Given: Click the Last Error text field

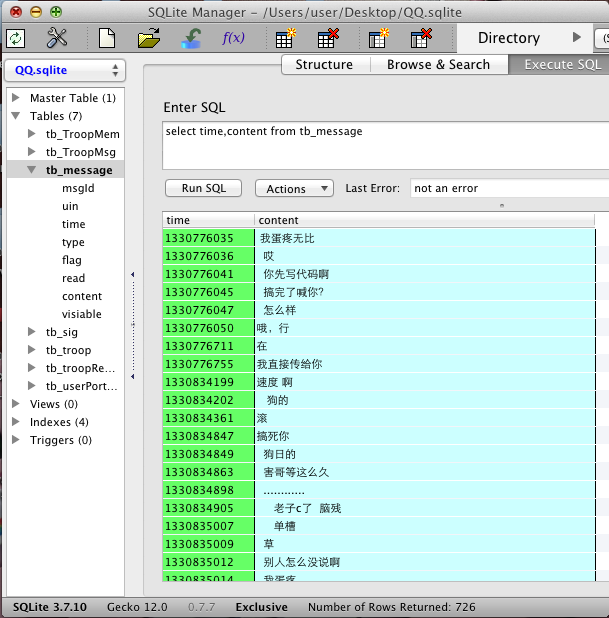Looking at the screenshot, I should coord(509,188).
